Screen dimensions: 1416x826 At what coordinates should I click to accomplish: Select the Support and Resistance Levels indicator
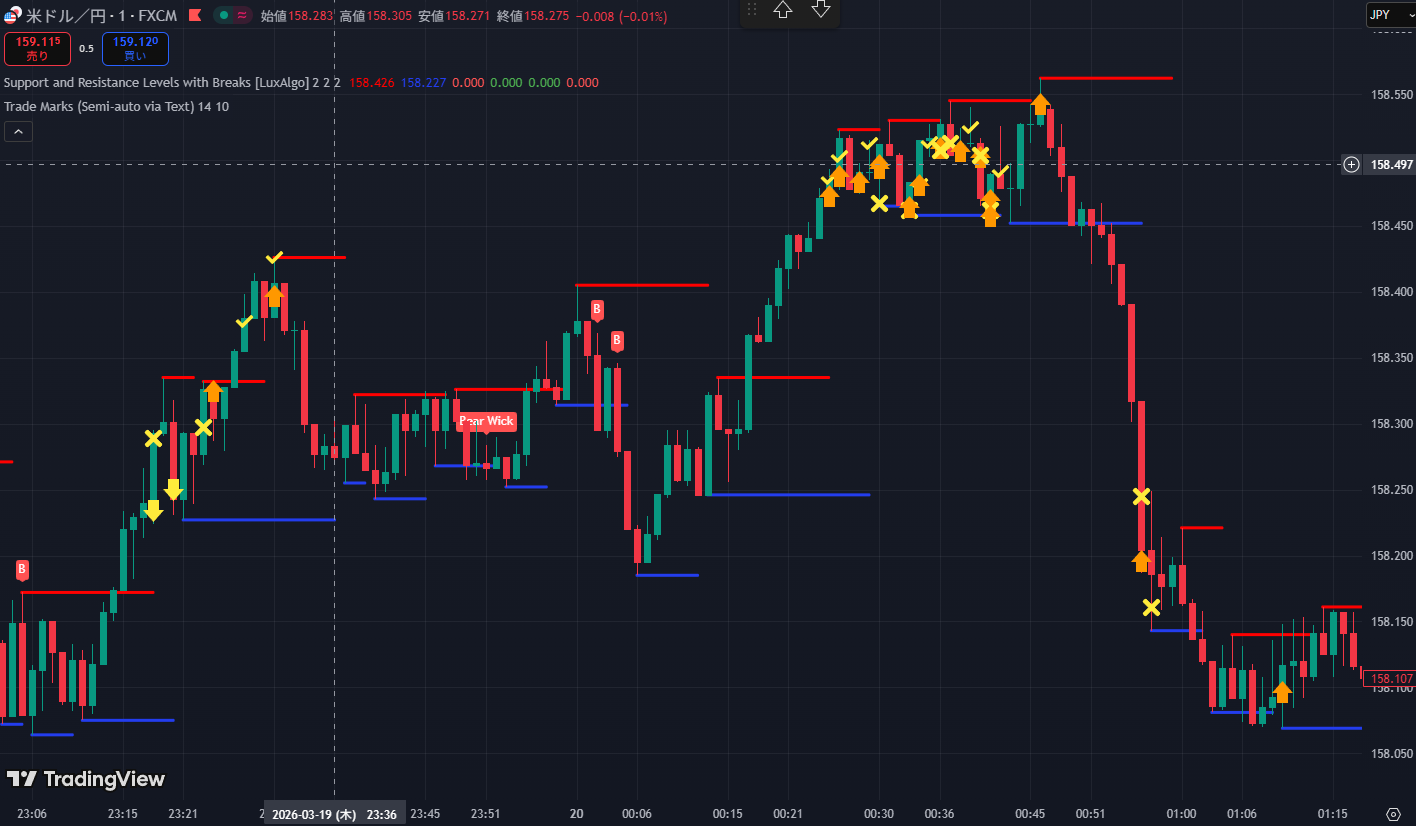tap(170, 83)
